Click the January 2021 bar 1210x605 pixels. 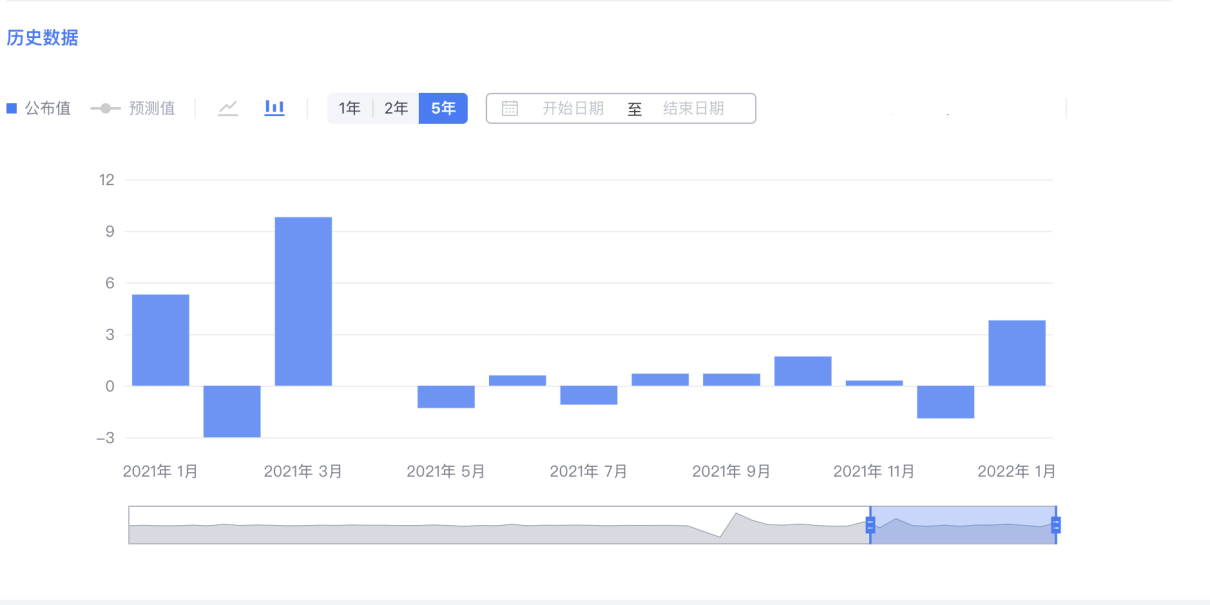click(x=161, y=340)
